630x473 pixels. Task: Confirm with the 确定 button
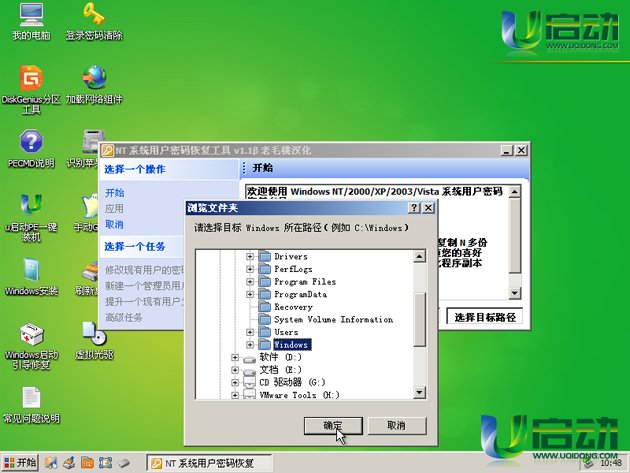[x=333, y=426]
